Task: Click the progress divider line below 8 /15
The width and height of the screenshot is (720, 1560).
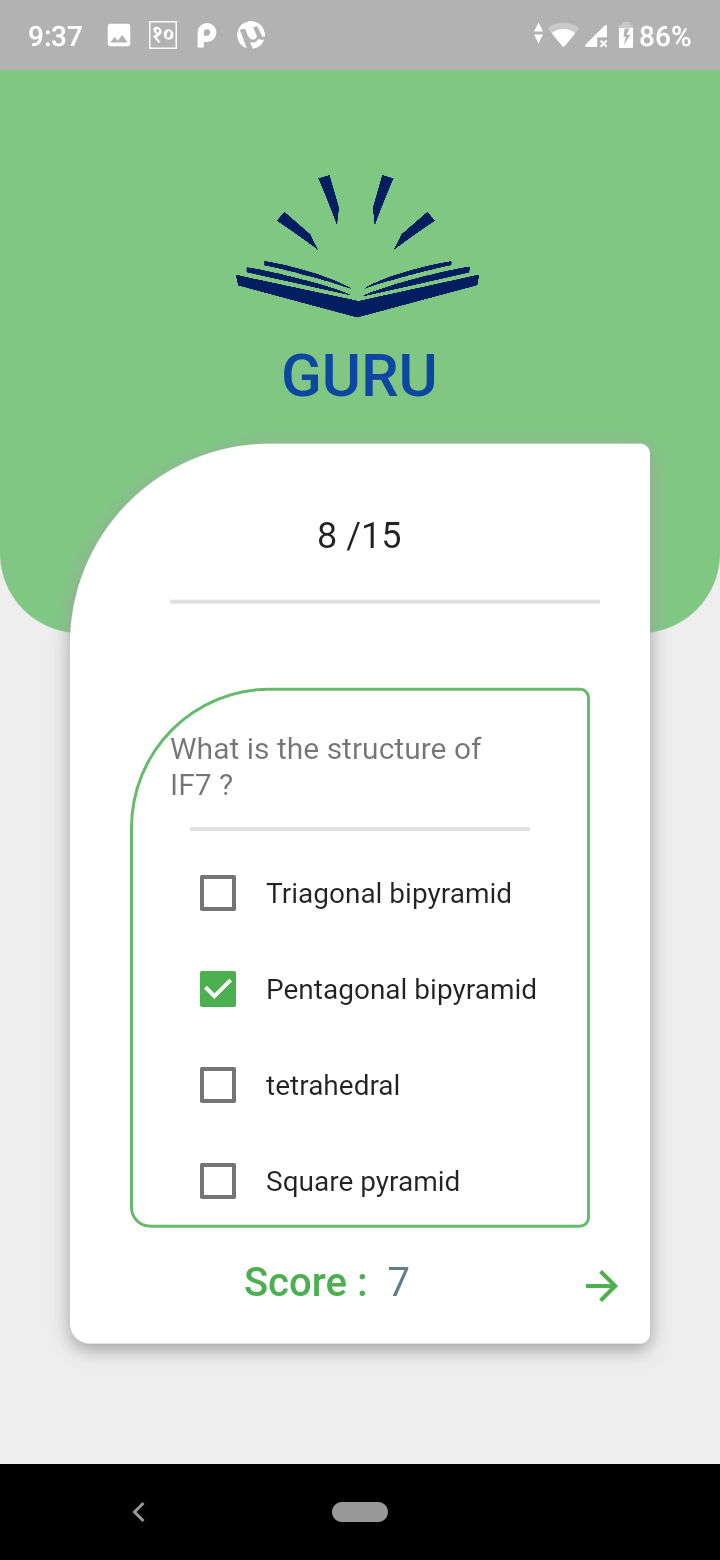Action: click(x=384, y=601)
